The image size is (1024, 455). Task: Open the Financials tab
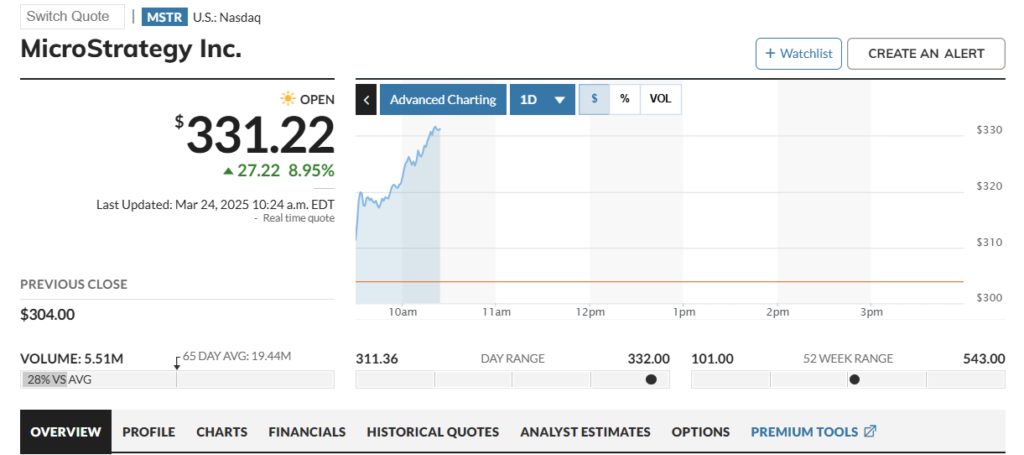point(307,432)
